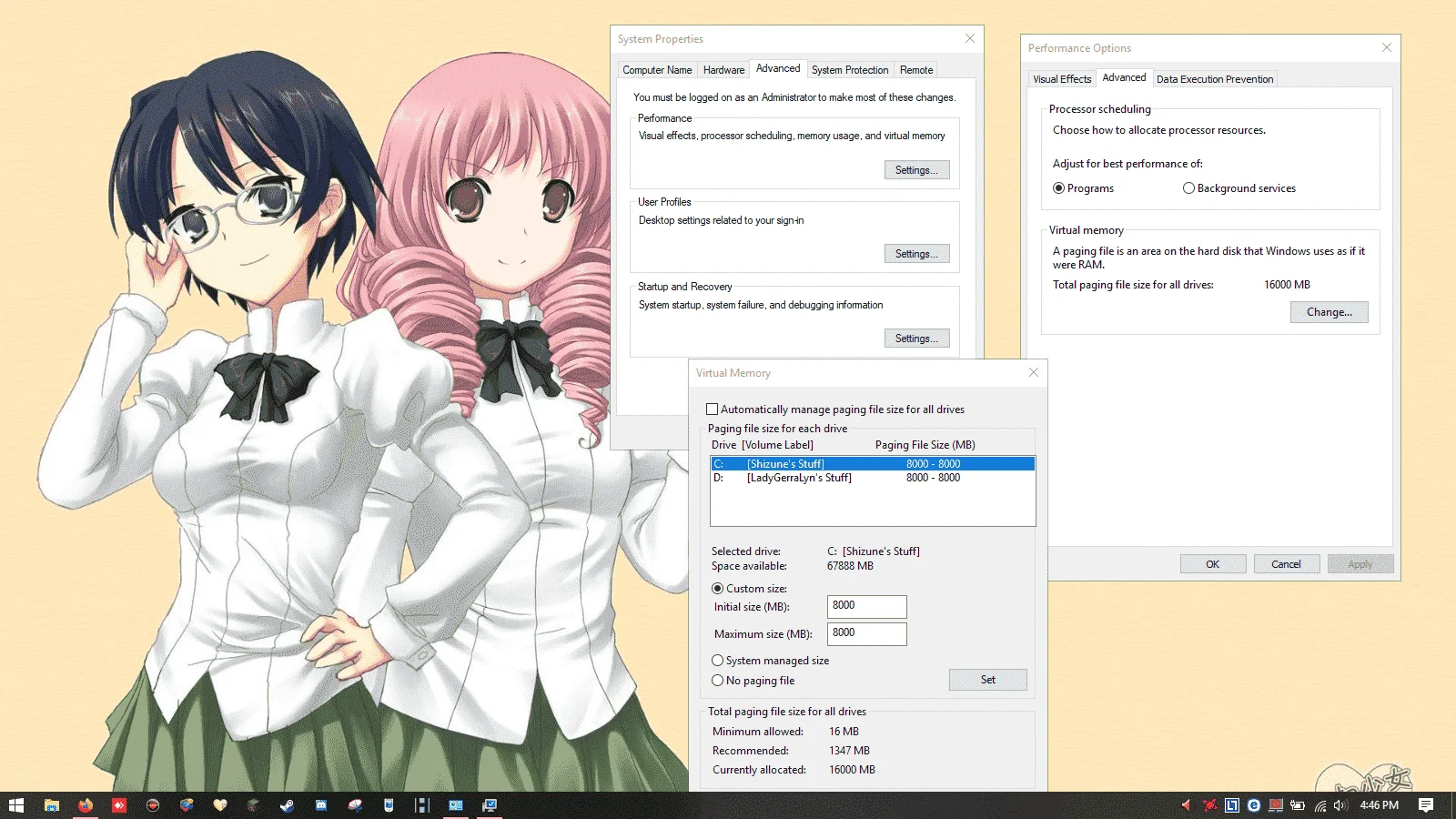Open the red AnyDesk taskbar icon
Image resolution: width=1456 pixels, height=819 pixels.
click(x=119, y=805)
